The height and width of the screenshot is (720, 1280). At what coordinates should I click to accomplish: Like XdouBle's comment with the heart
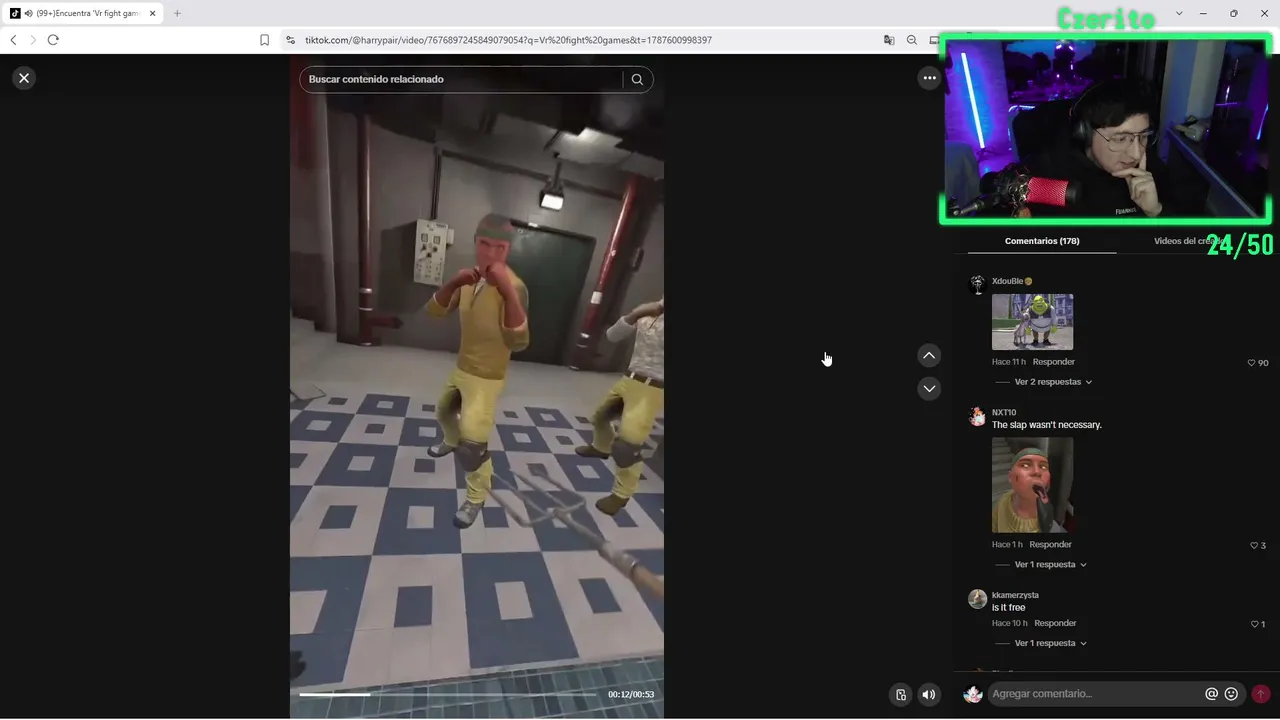(x=1251, y=363)
